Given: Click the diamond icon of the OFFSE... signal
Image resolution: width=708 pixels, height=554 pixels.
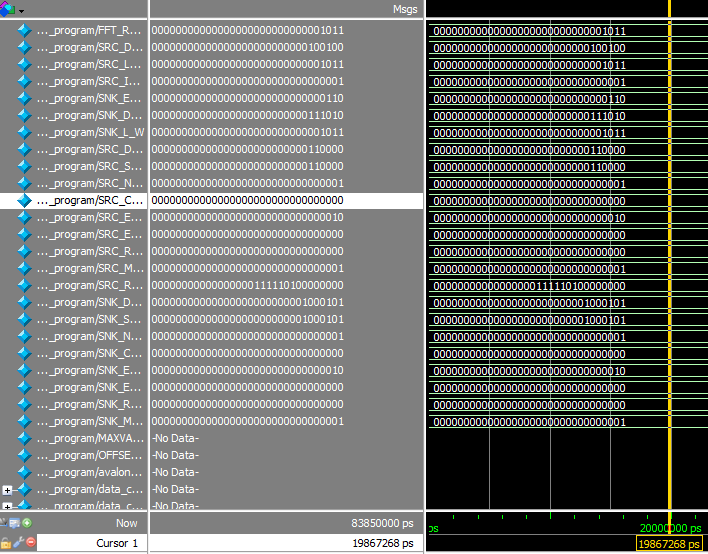Looking at the screenshot, I should coord(24,455).
